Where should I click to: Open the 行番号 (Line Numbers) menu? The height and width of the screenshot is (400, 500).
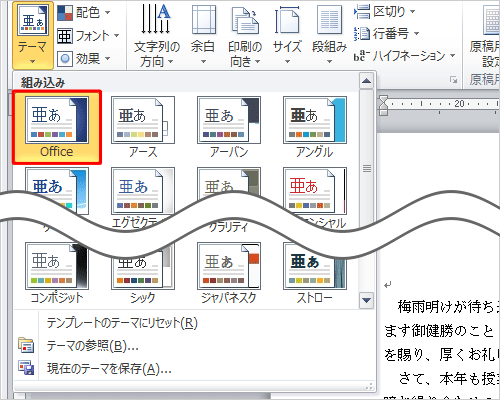pos(387,33)
